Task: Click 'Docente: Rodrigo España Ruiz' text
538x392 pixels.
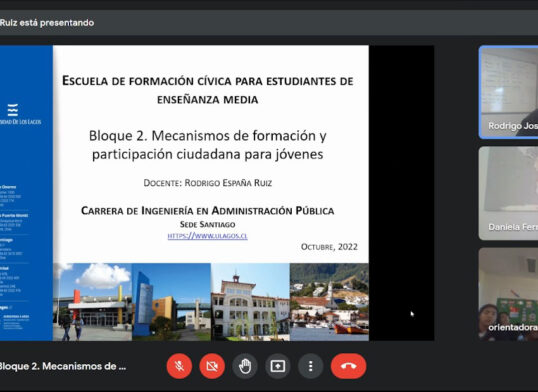Action: pos(208,183)
